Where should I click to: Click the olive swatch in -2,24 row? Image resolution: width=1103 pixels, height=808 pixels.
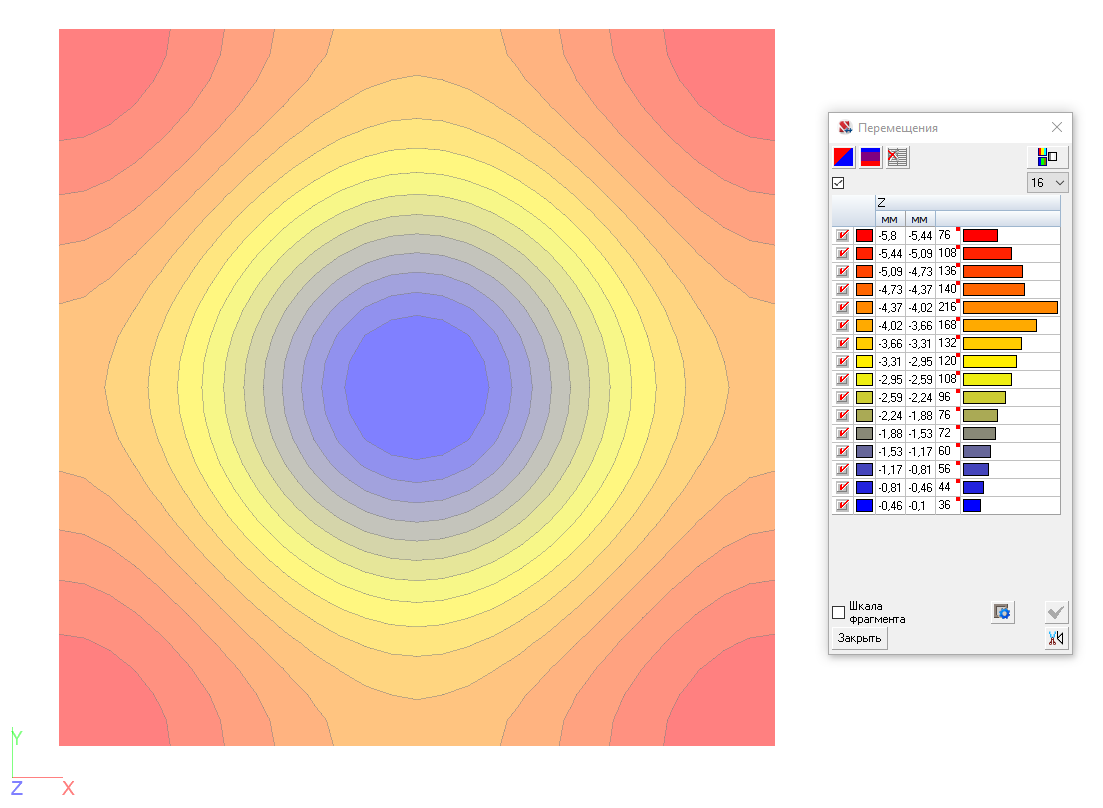tap(864, 416)
